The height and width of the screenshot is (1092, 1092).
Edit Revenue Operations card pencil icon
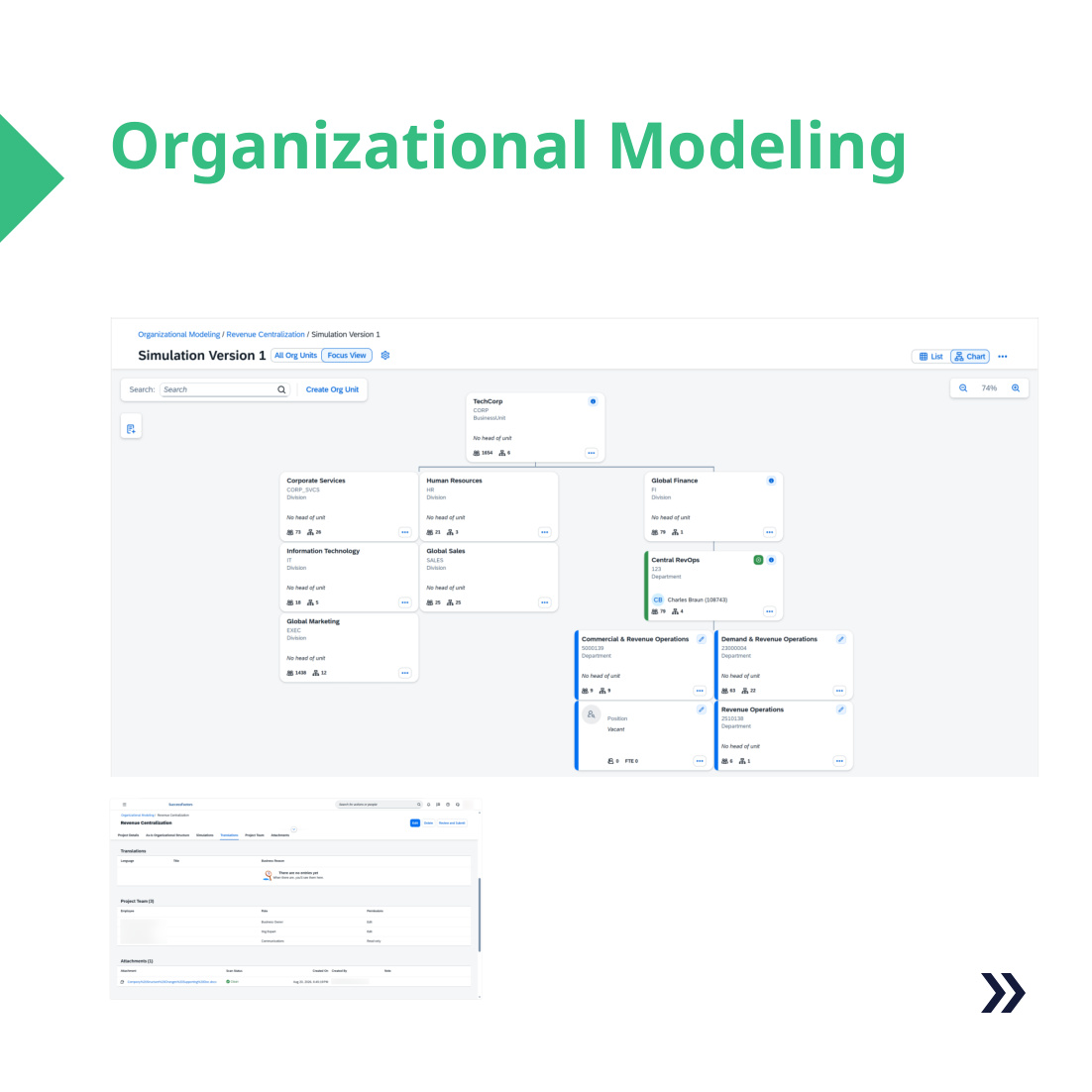click(x=840, y=710)
